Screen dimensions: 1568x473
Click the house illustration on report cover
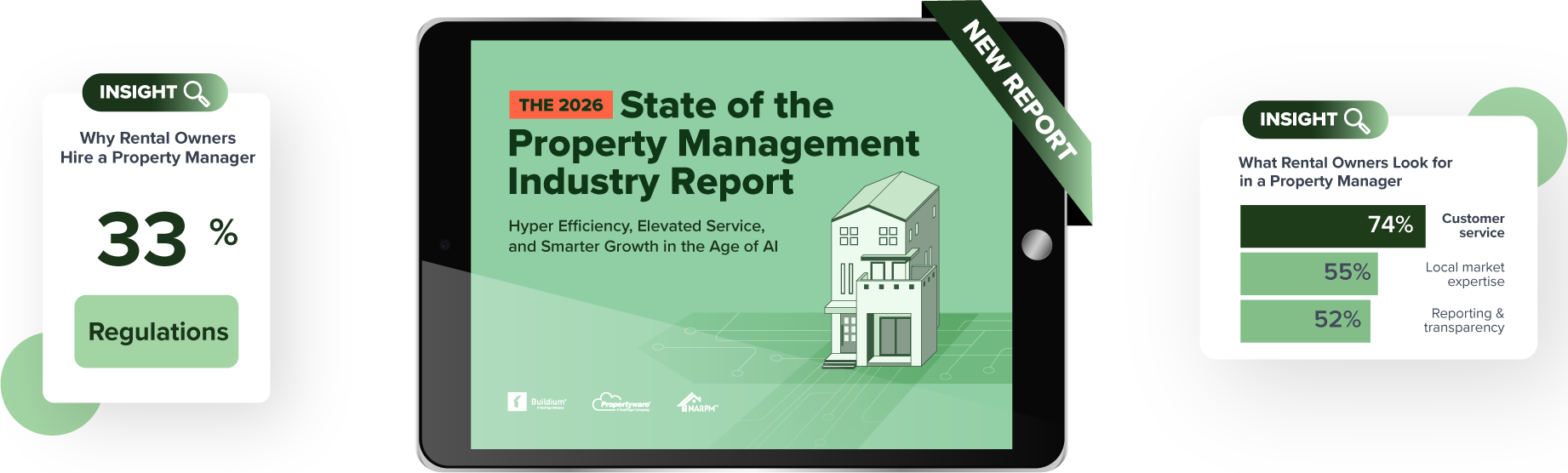pyautogui.click(x=881, y=271)
